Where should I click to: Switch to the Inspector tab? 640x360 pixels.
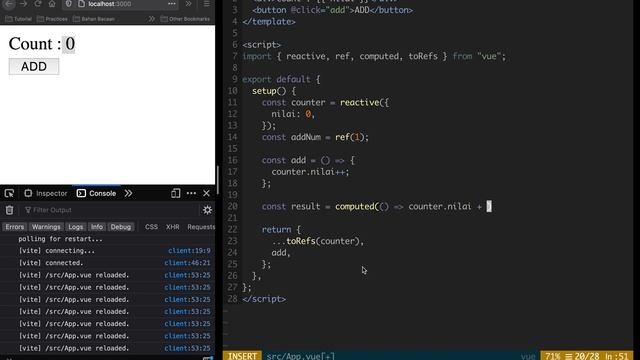coord(45,193)
